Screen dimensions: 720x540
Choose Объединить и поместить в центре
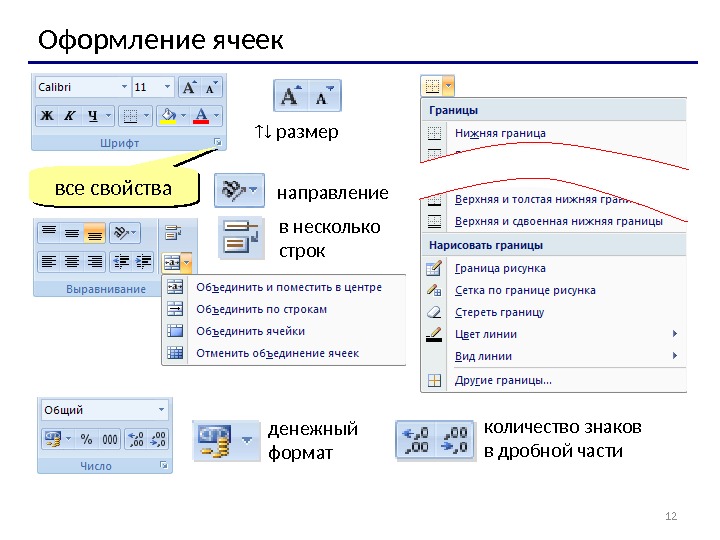pos(284,287)
